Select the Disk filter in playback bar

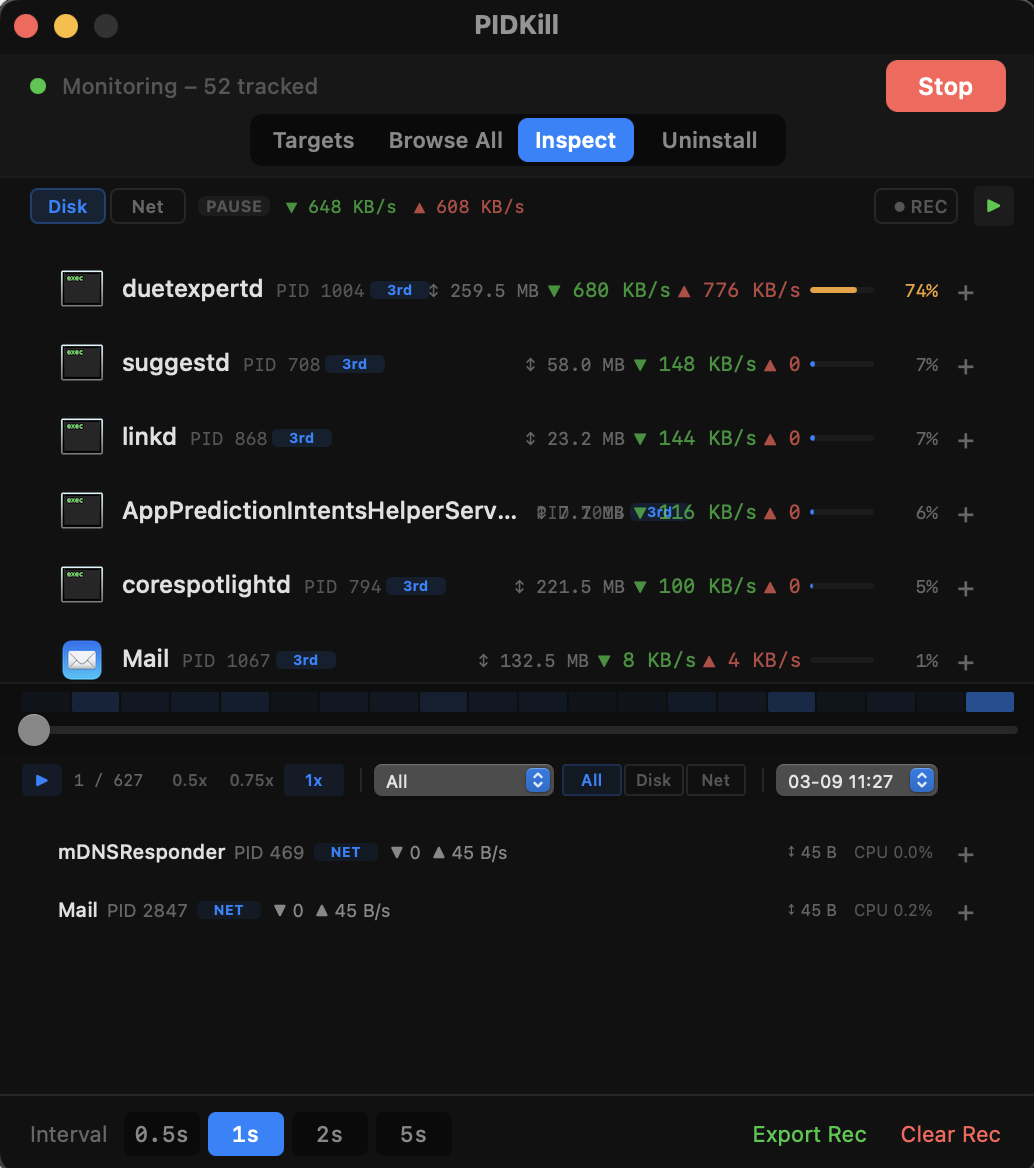point(653,780)
